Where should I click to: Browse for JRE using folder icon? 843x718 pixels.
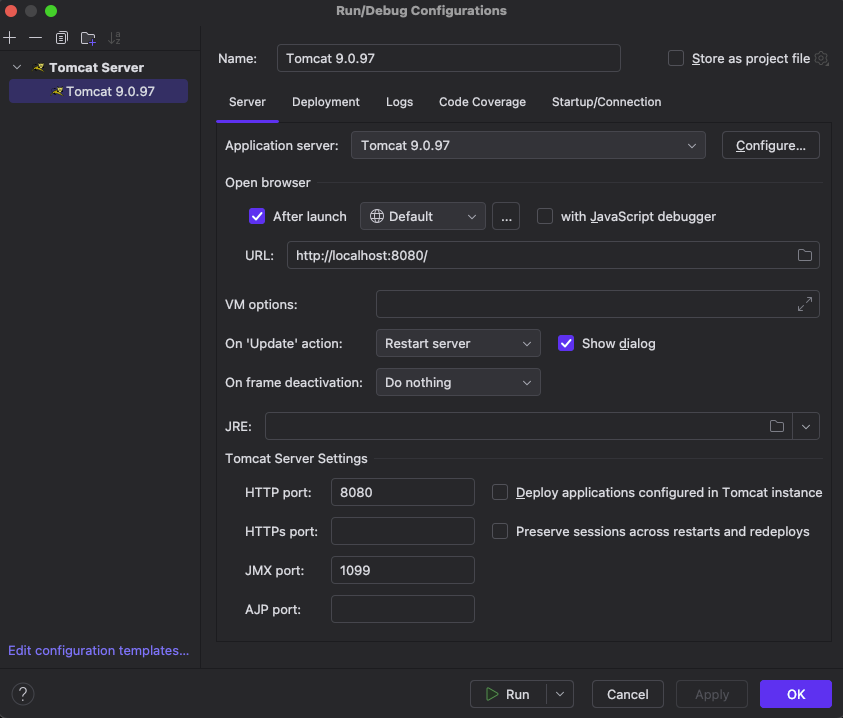[x=777, y=427]
